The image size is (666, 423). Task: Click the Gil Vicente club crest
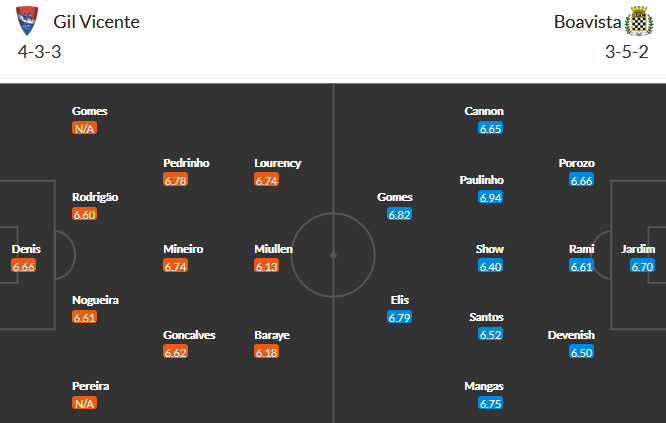pos(27,21)
